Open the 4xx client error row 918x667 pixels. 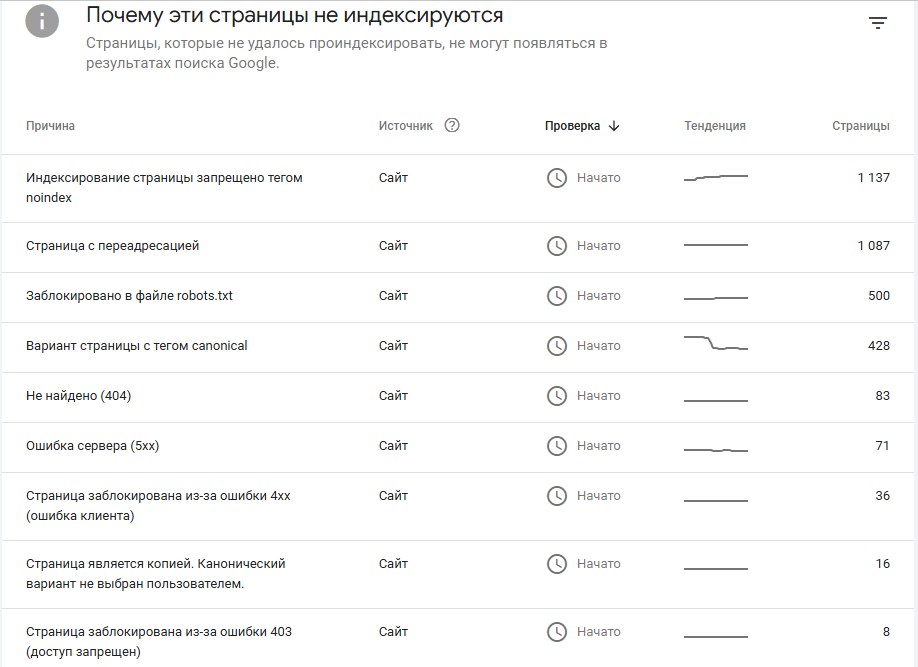pyautogui.click(x=458, y=507)
